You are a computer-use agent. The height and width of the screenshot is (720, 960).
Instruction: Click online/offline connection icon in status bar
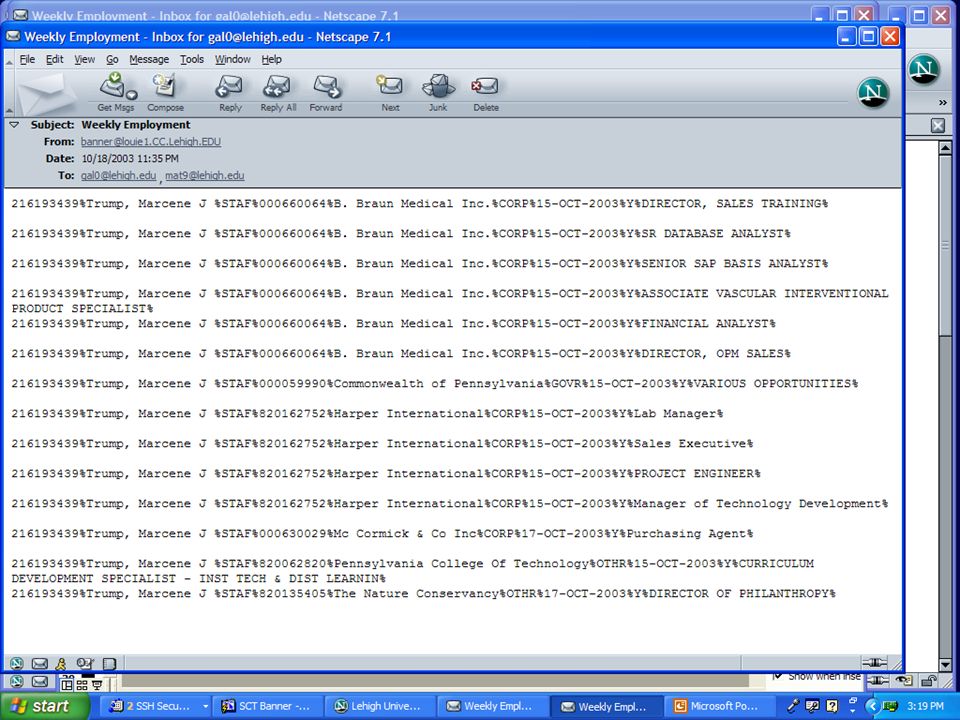coord(874,662)
